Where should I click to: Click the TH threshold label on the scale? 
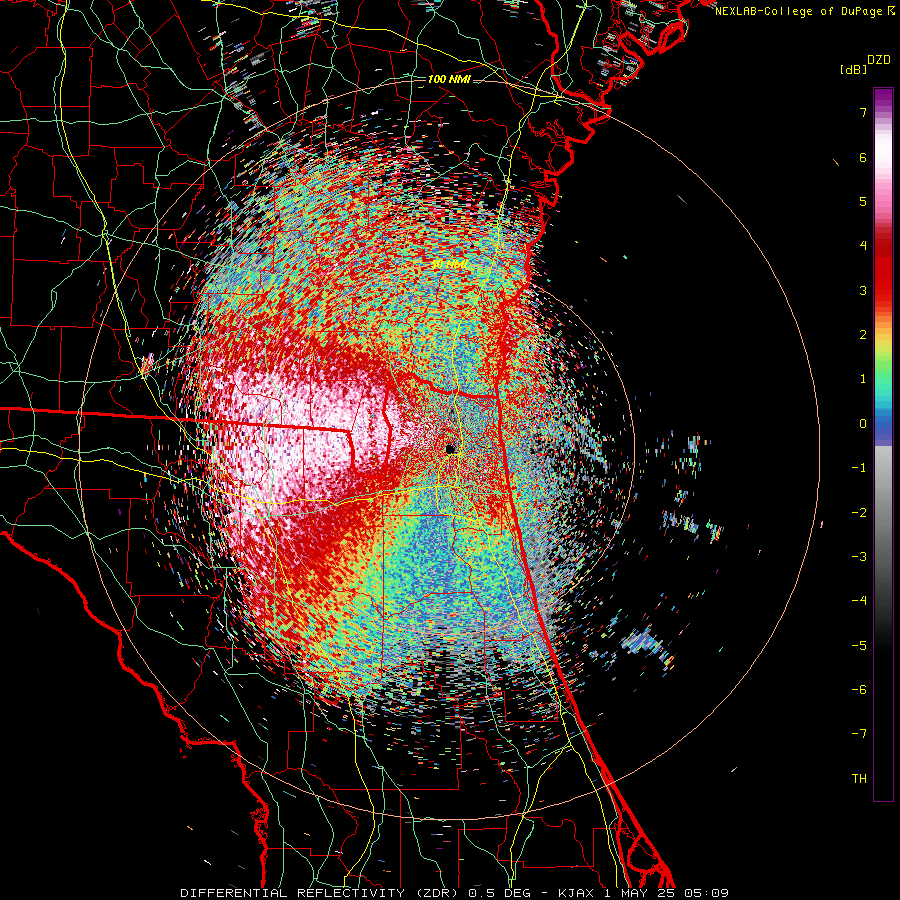[859, 779]
